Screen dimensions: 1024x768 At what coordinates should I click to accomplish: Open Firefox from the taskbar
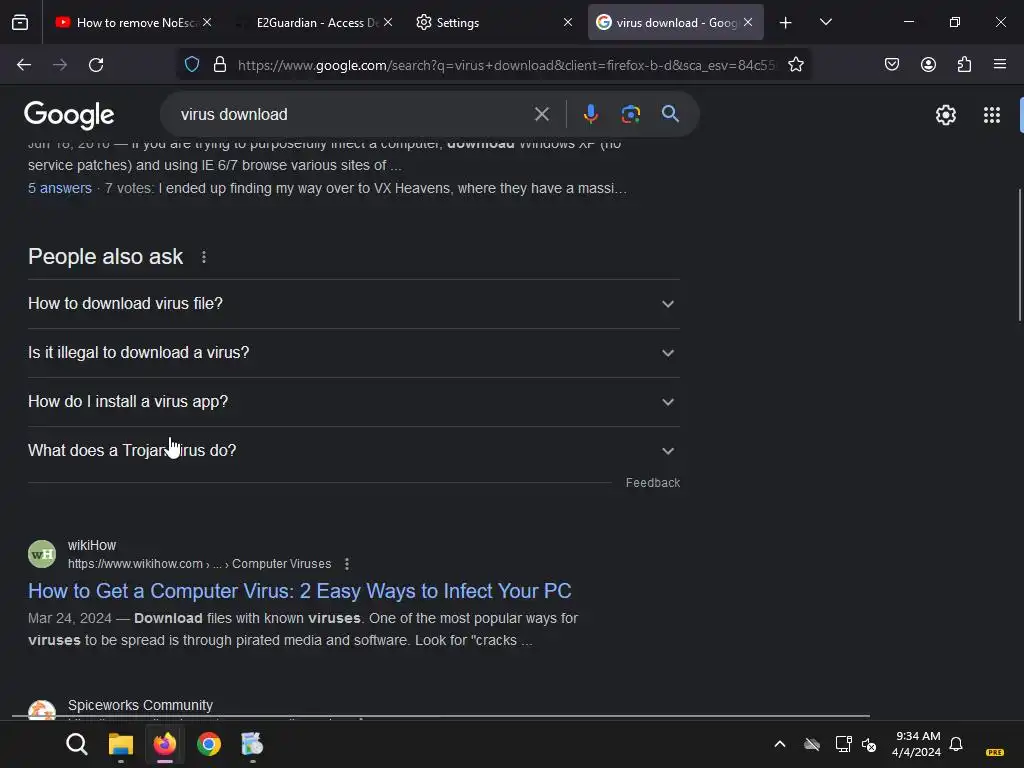[165, 744]
